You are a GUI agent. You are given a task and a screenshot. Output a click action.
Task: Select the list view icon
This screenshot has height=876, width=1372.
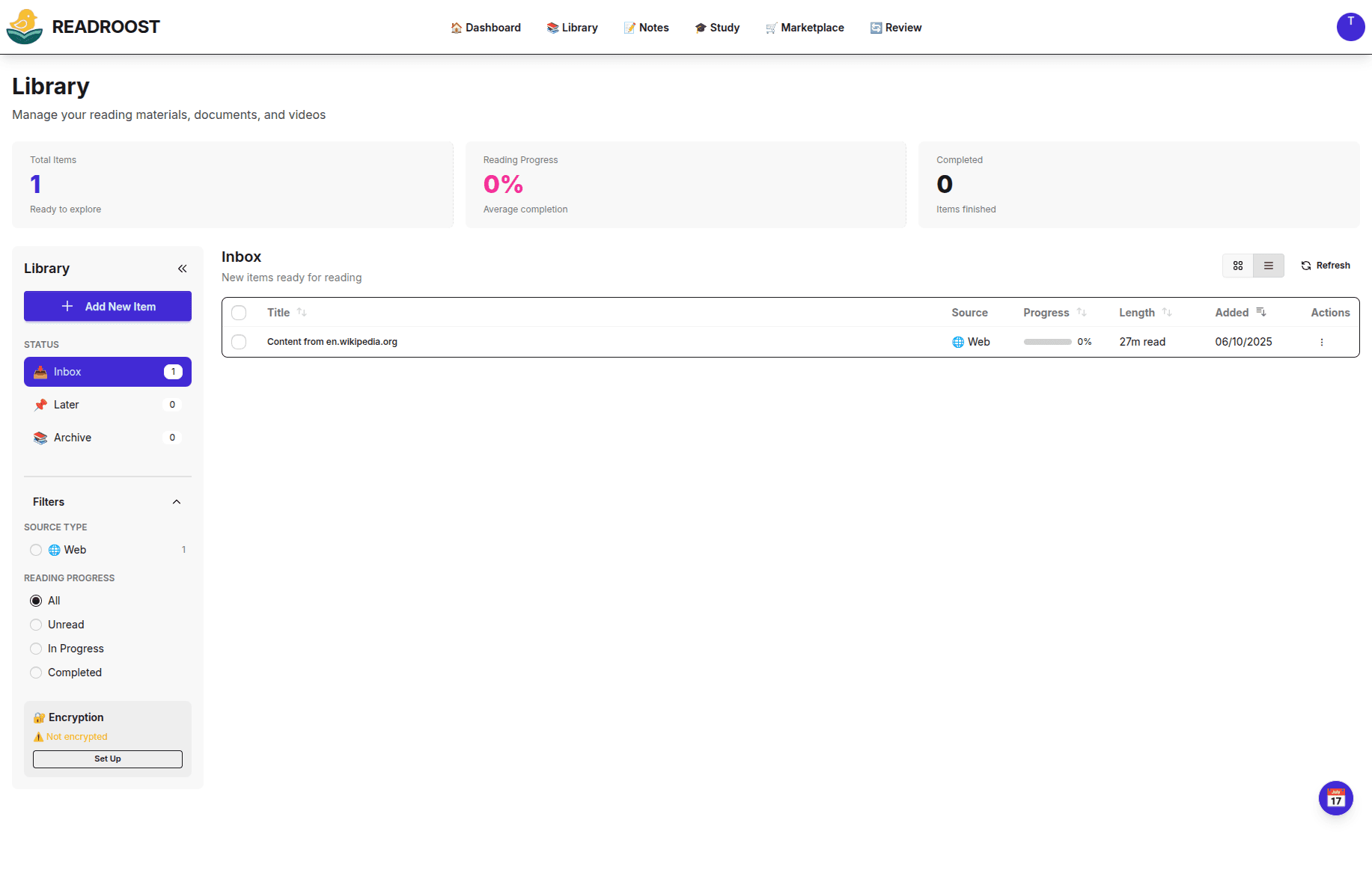(1269, 266)
